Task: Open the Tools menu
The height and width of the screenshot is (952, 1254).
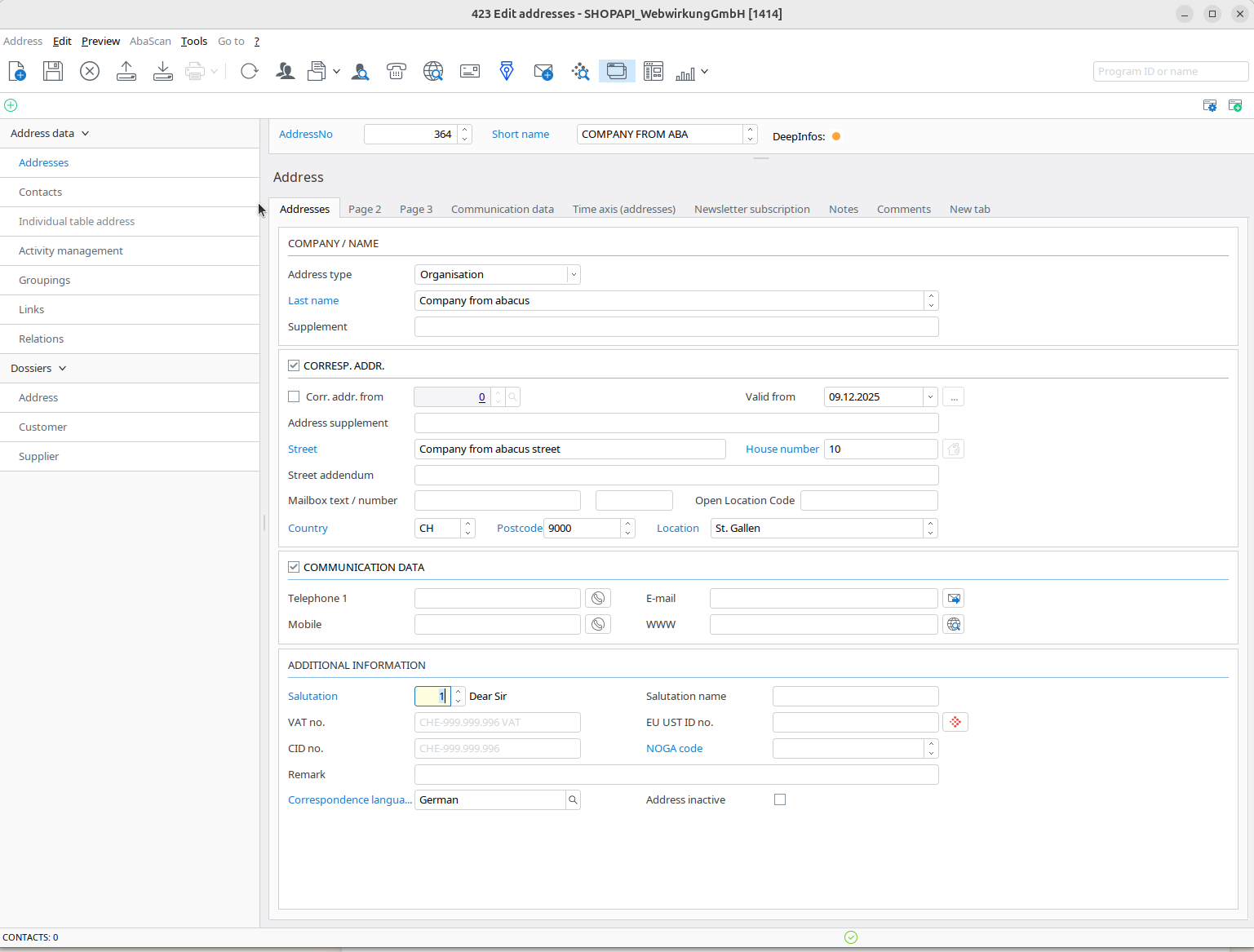Action: pos(194,42)
